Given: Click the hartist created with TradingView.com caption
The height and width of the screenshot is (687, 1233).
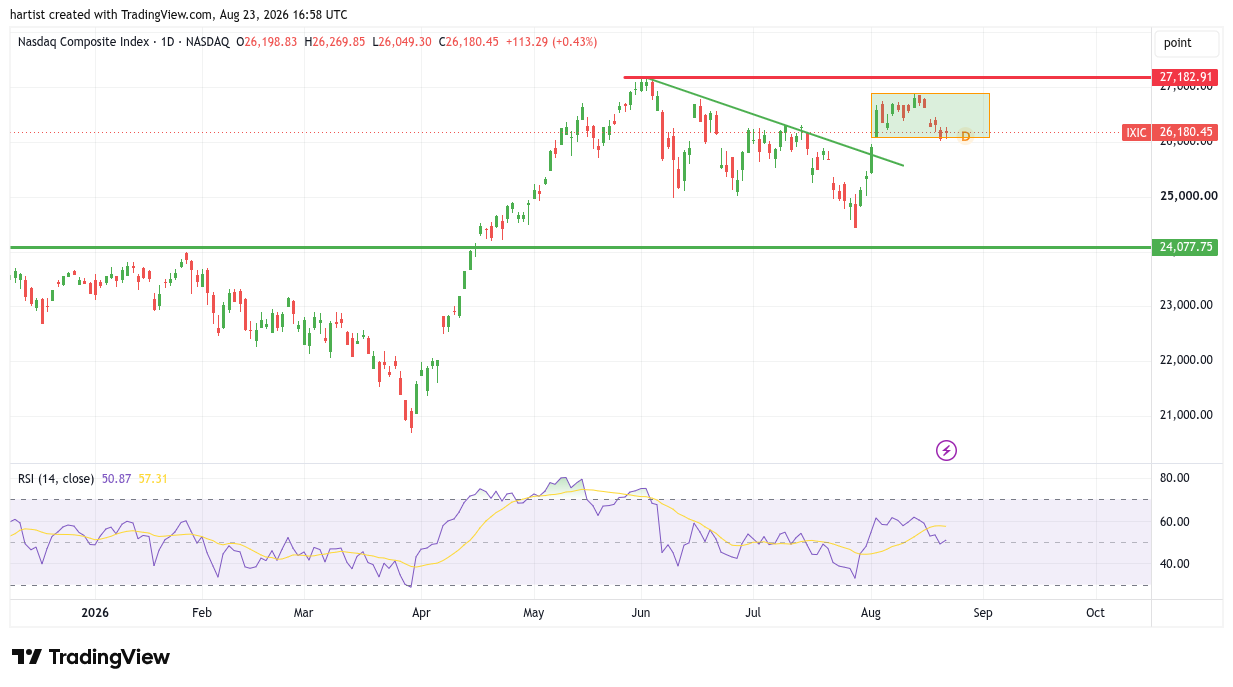Looking at the screenshot, I should tap(179, 15).
